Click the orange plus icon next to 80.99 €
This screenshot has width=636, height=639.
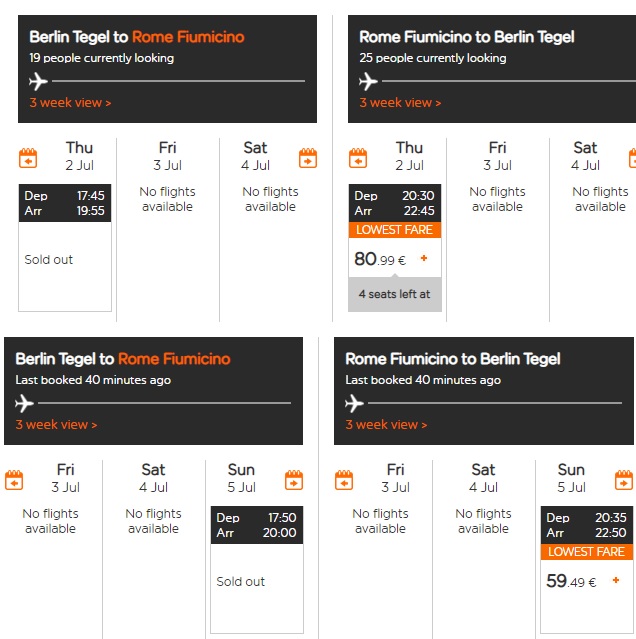[424, 258]
